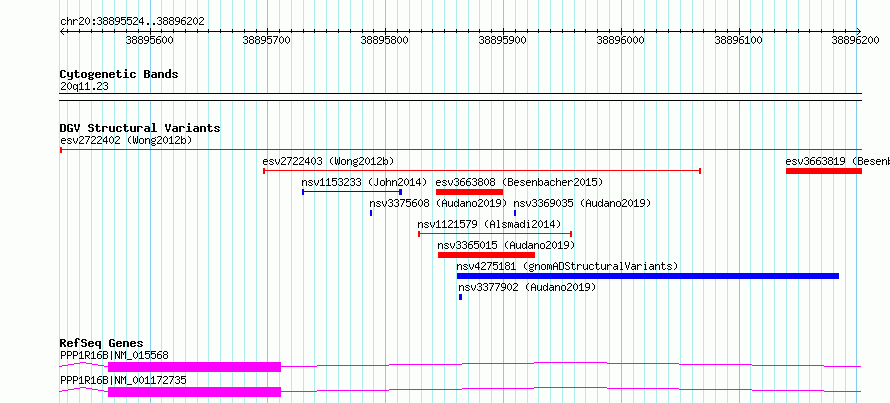Viewport: 890px width, 403px height.
Task: Click ruler position 38895600
Action: [x=150, y=40]
